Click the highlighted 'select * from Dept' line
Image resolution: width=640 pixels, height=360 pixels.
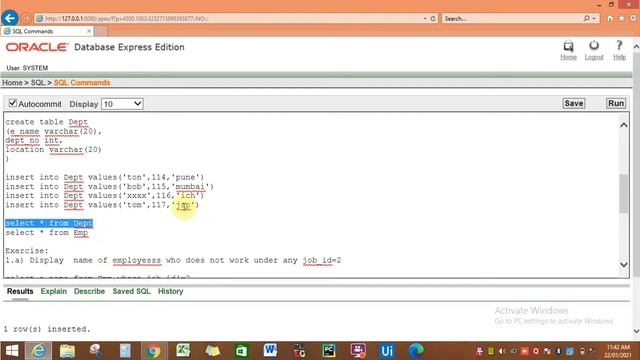[x=49, y=223]
